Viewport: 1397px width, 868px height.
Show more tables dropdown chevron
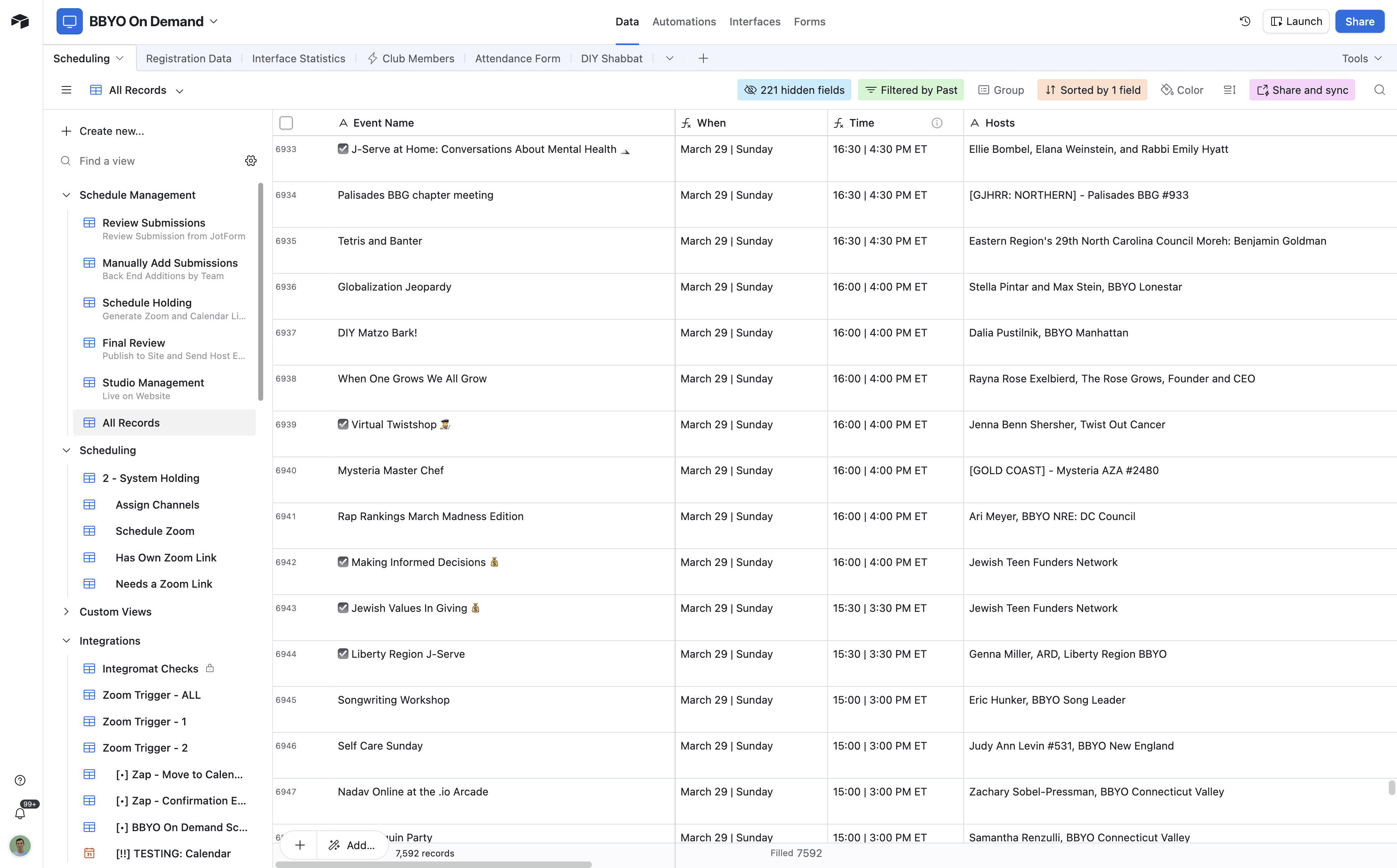669,59
